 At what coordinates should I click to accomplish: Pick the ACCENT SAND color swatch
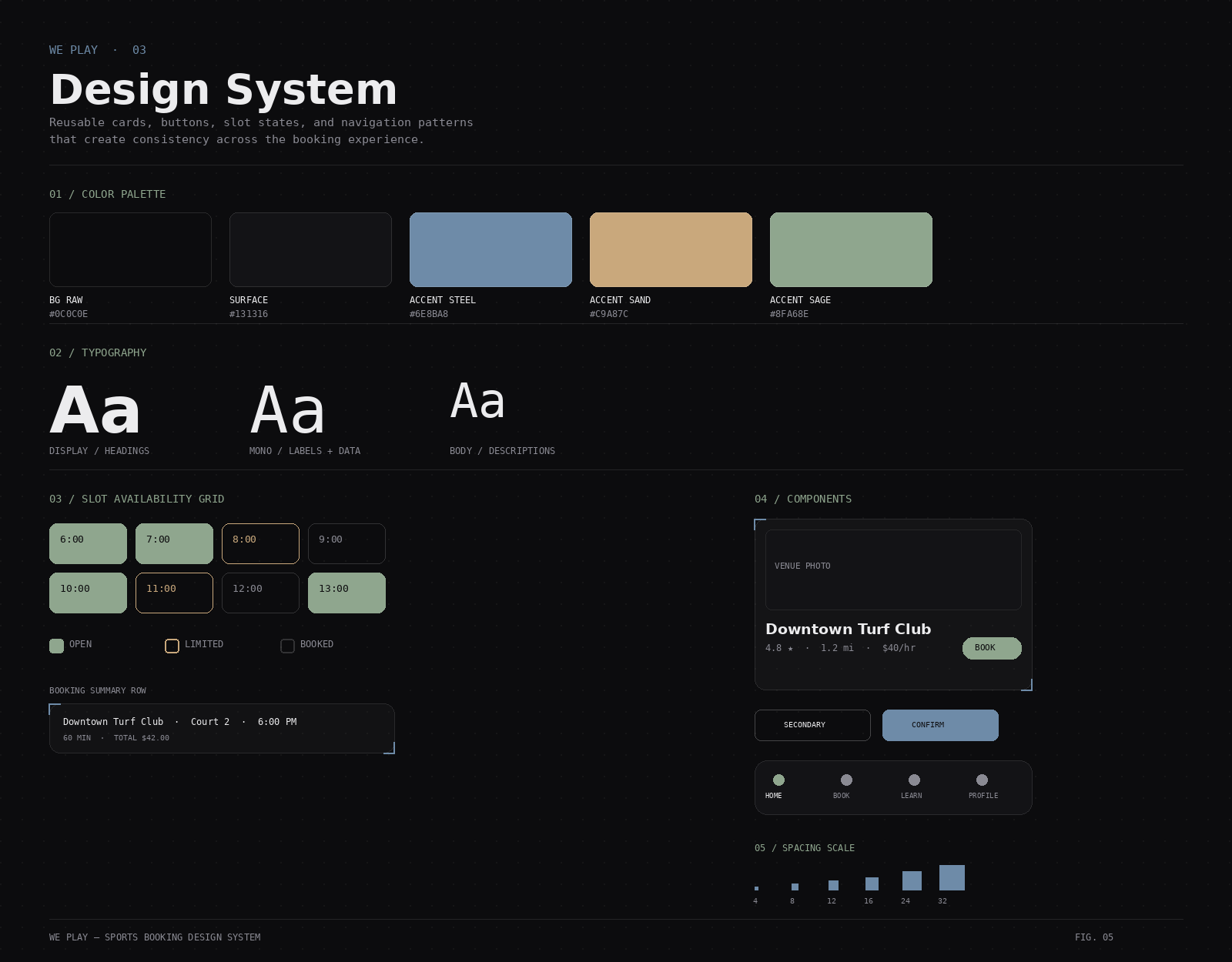(671, 249)
